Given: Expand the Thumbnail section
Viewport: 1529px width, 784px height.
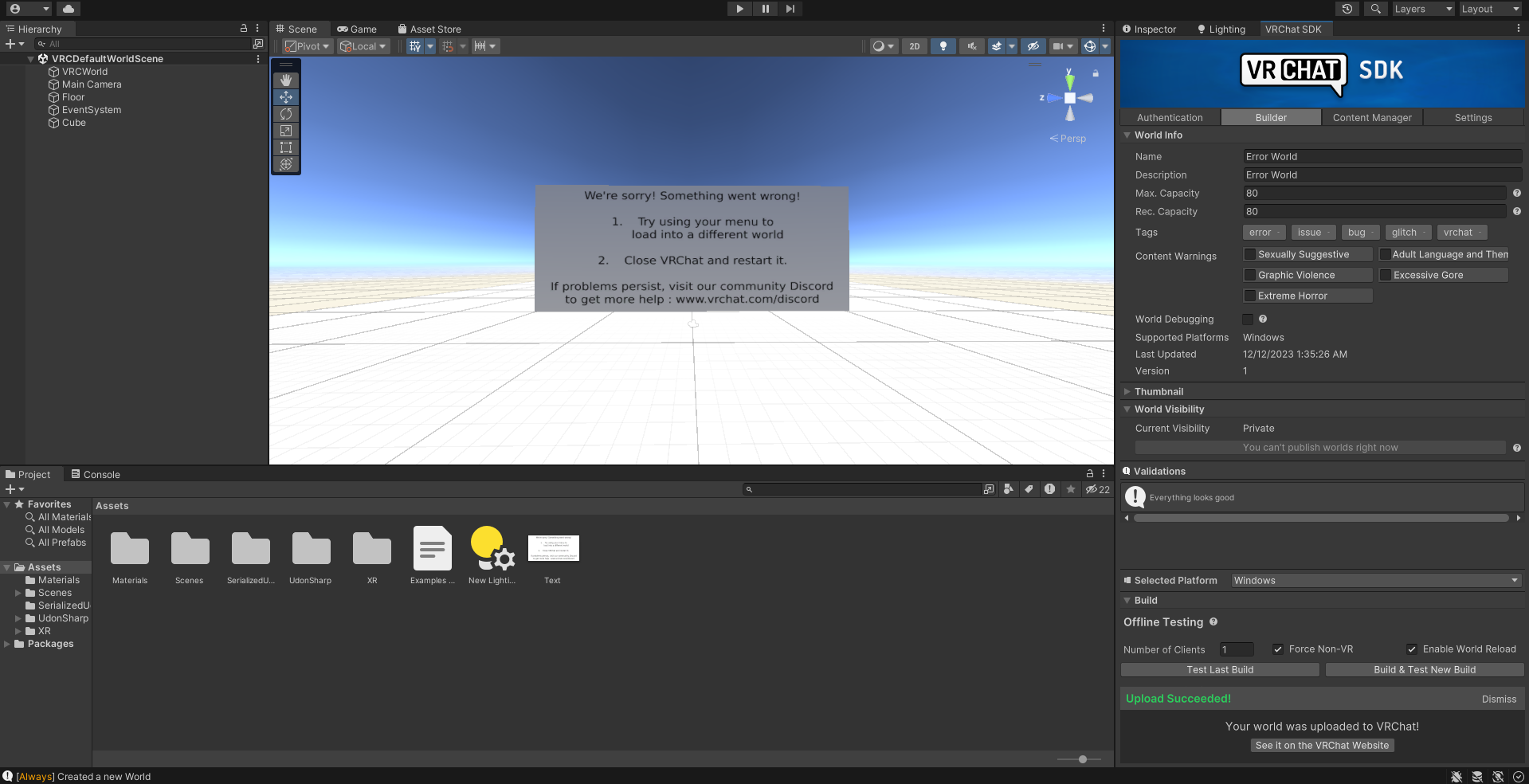Looking at the screenshot, I should tap(1127, 392).
